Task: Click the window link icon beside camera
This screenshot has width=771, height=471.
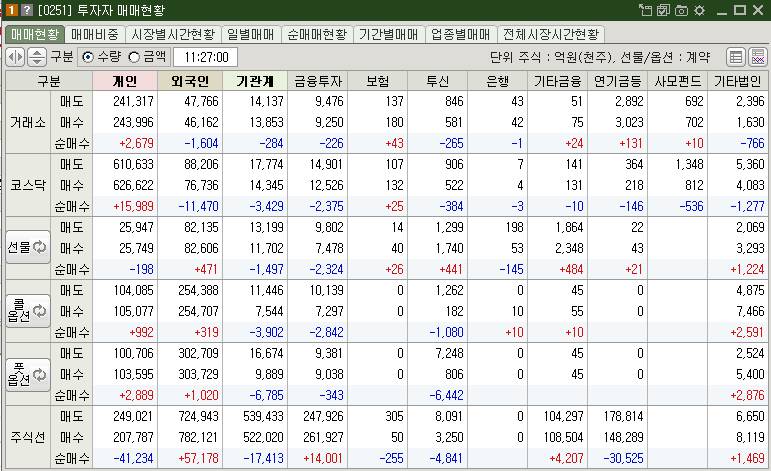Action: click(663, 10)
